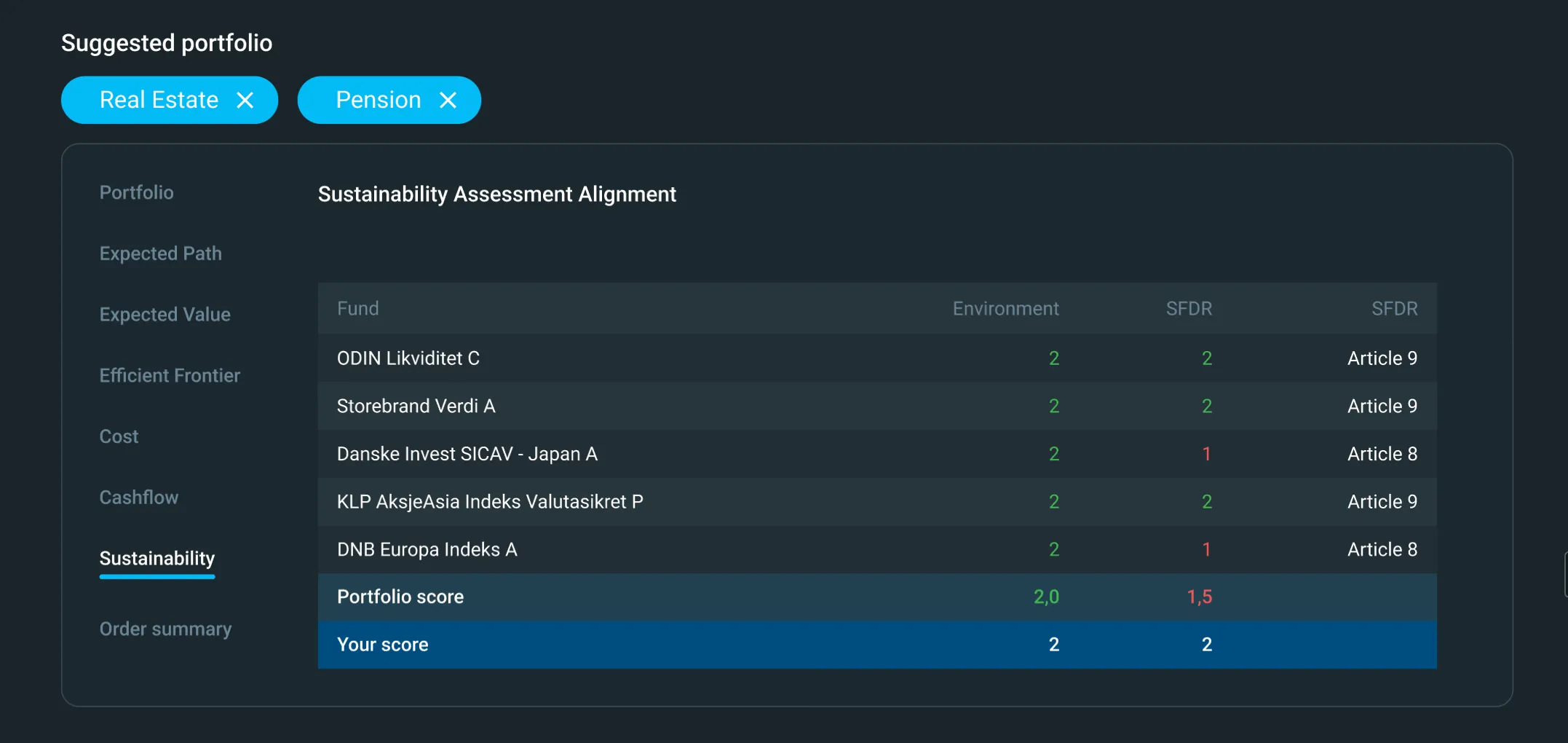Go to Efficient Frontier section
1568x743 pixels.
[x=170, y=375]
